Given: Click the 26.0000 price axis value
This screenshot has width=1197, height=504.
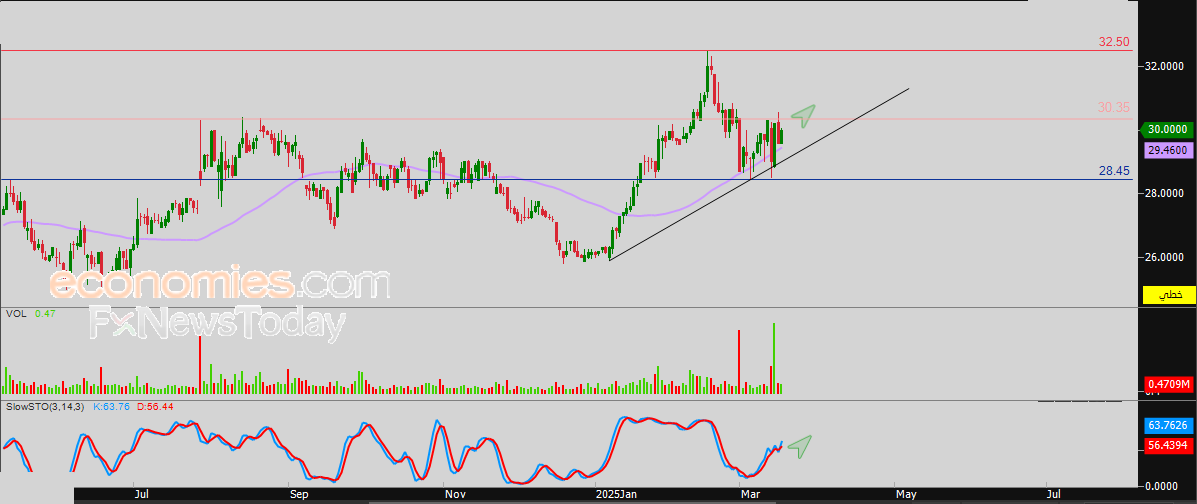Looking at the screenshot, I should [1166, 258].
